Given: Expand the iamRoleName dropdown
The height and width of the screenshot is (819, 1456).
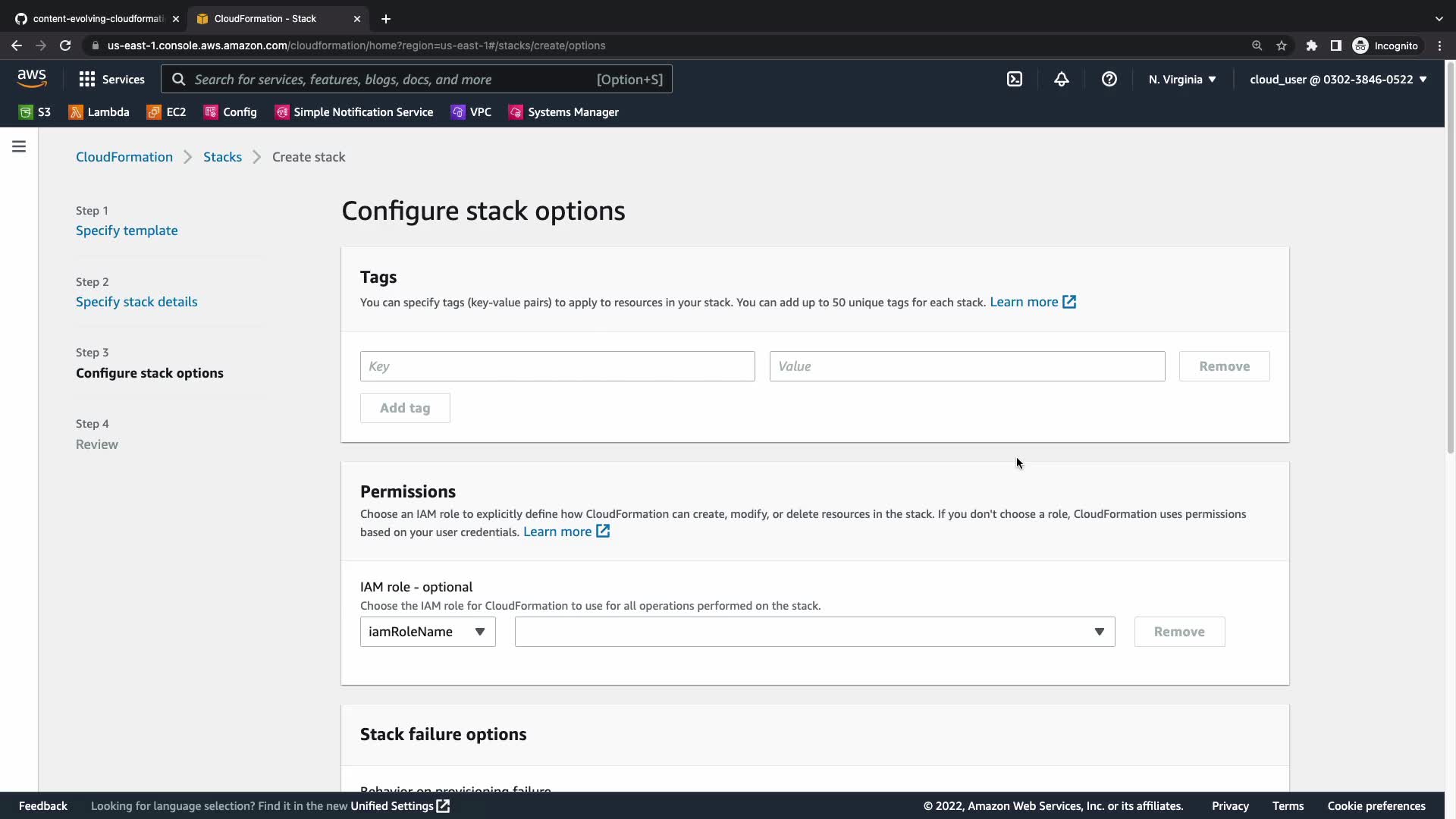Looking at the screenshot, I should coord(428,632).
